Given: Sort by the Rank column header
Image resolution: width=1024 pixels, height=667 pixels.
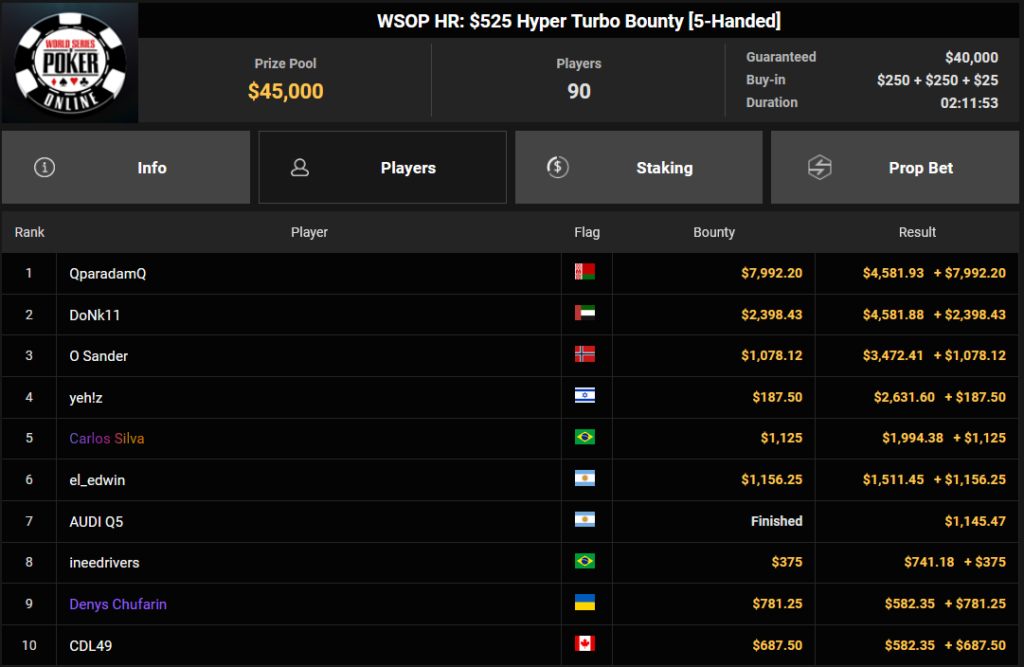Looking at the screenshot, I should click(x=29, y=232).
